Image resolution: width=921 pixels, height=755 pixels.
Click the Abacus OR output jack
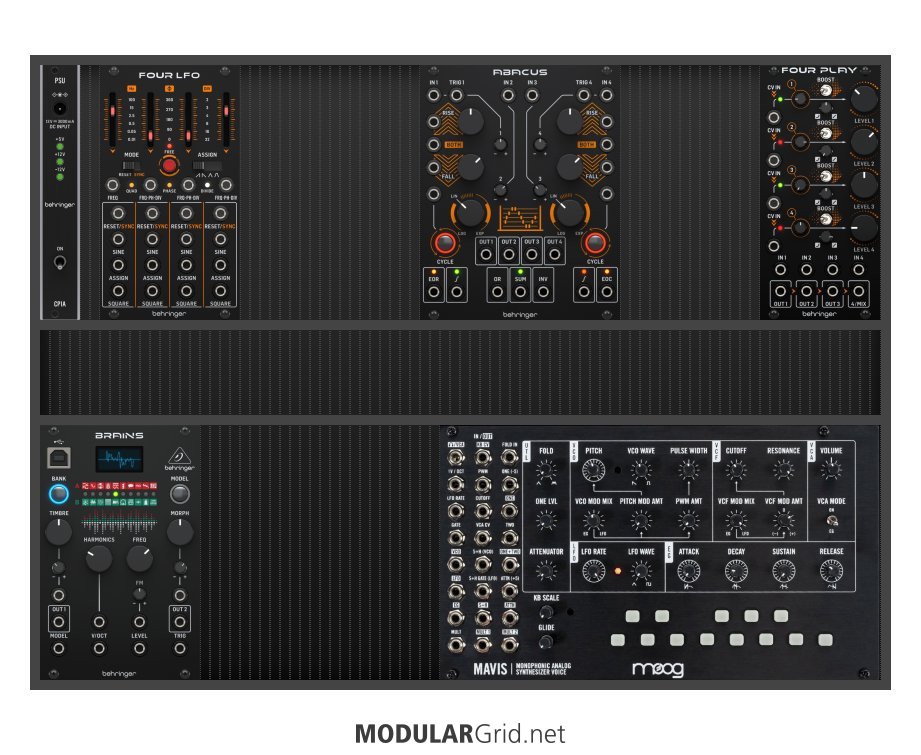497,291
